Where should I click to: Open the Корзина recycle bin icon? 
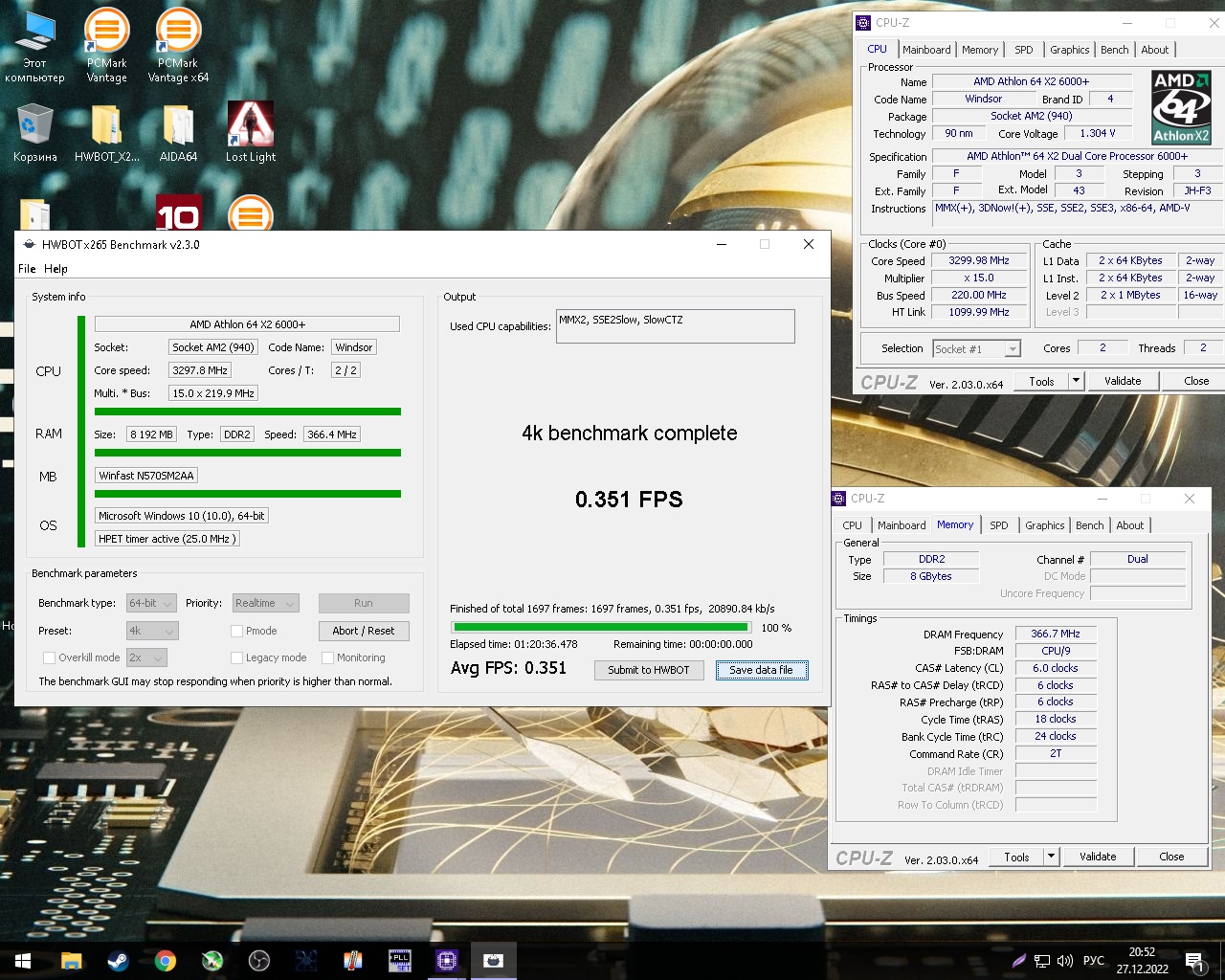click(x=35, y=133)
